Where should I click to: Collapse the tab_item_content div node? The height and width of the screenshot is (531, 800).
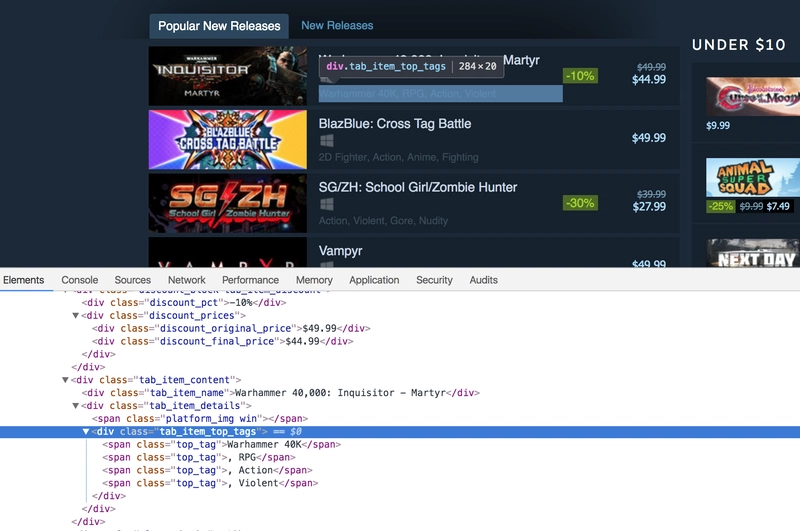click(x=65, y=380)
